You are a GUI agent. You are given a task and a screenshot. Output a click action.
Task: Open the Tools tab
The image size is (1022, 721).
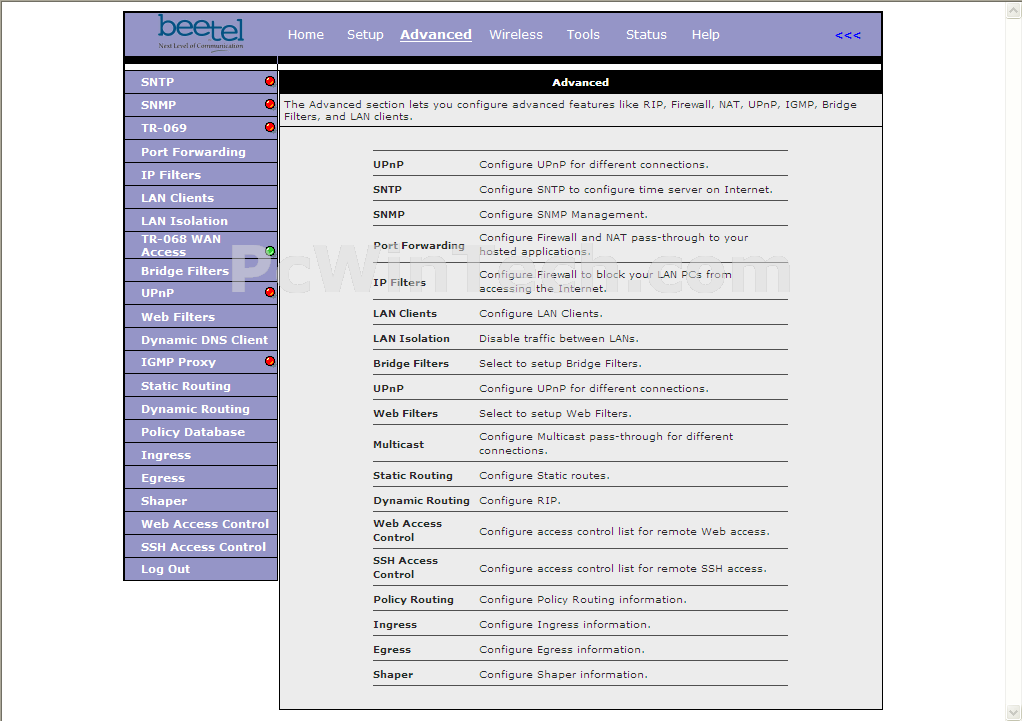(x=583, y=35)
